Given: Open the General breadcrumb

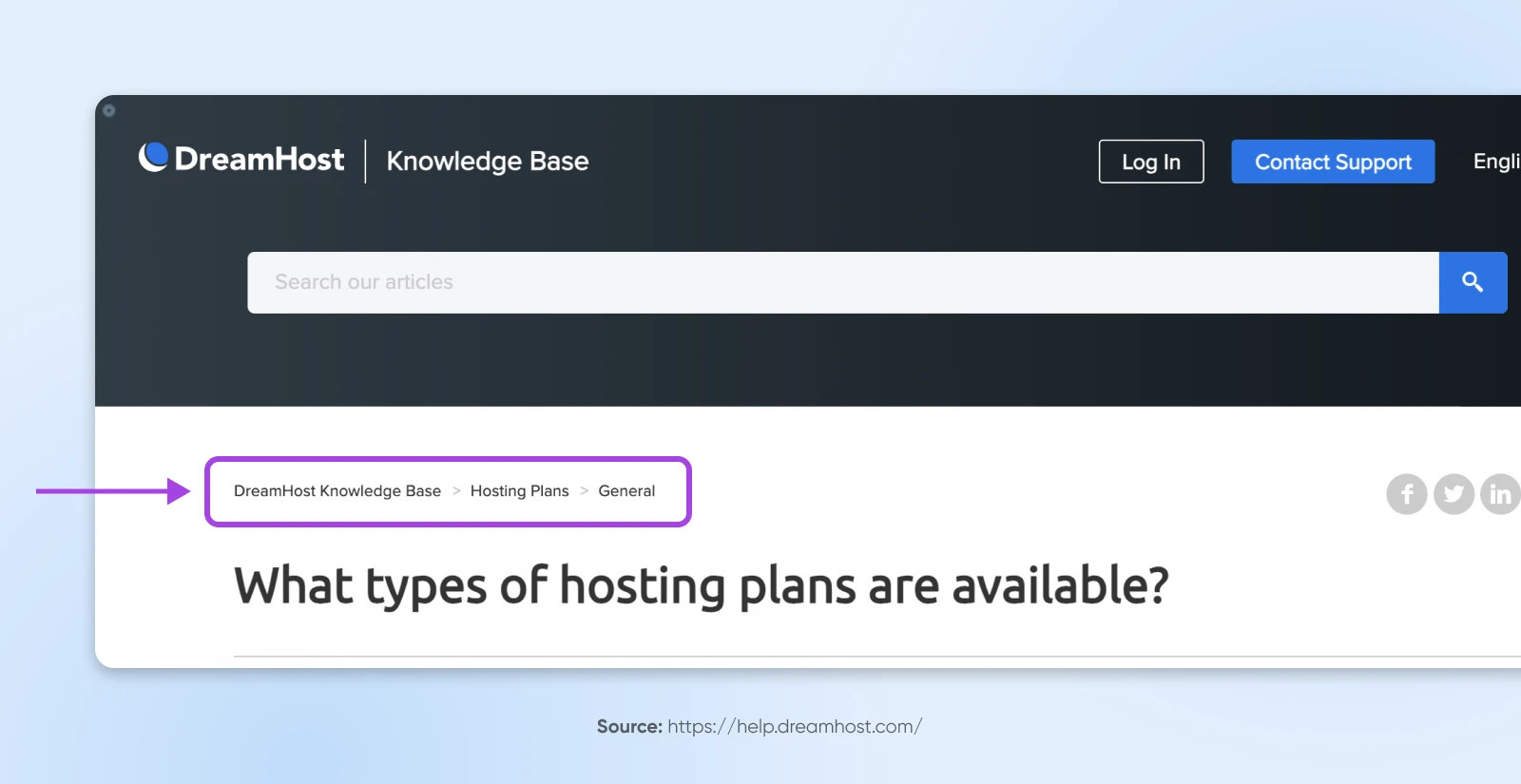Looking at the screenshot, I should click(626, 491).
